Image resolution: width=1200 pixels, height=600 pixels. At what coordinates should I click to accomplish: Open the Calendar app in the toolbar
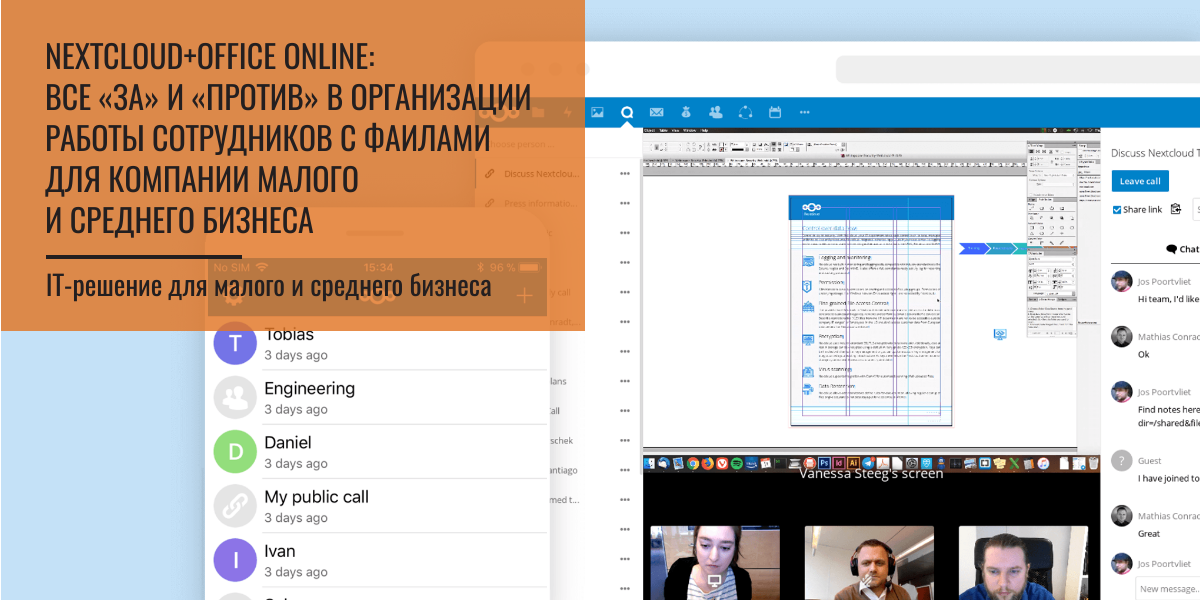(774, 112)
